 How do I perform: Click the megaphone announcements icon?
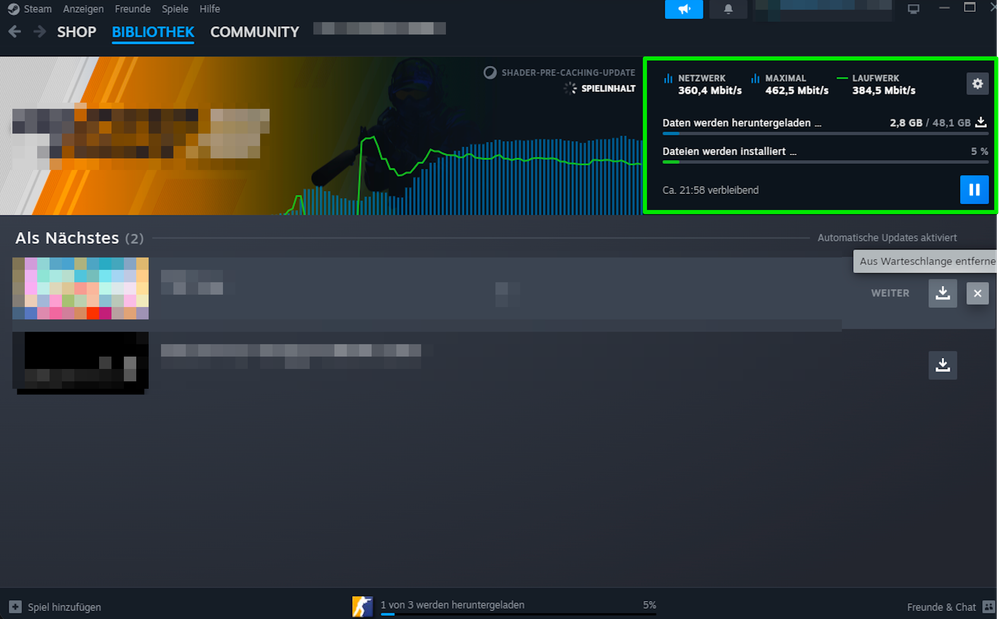(683, 9)
